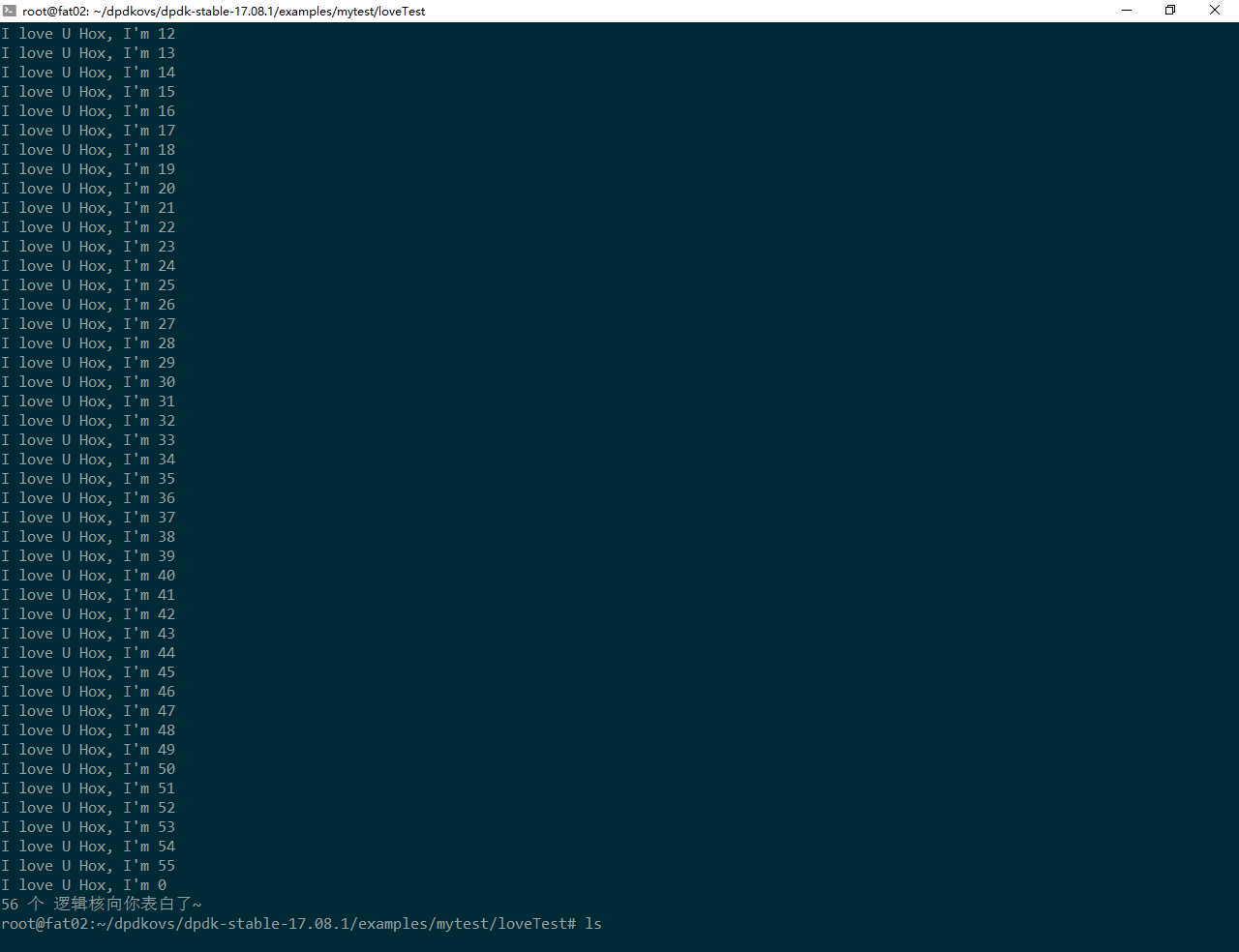Click the line "I love U Hox, I'm 12"
Viewport: 1239px width, 952px height.
coord(88,34)
